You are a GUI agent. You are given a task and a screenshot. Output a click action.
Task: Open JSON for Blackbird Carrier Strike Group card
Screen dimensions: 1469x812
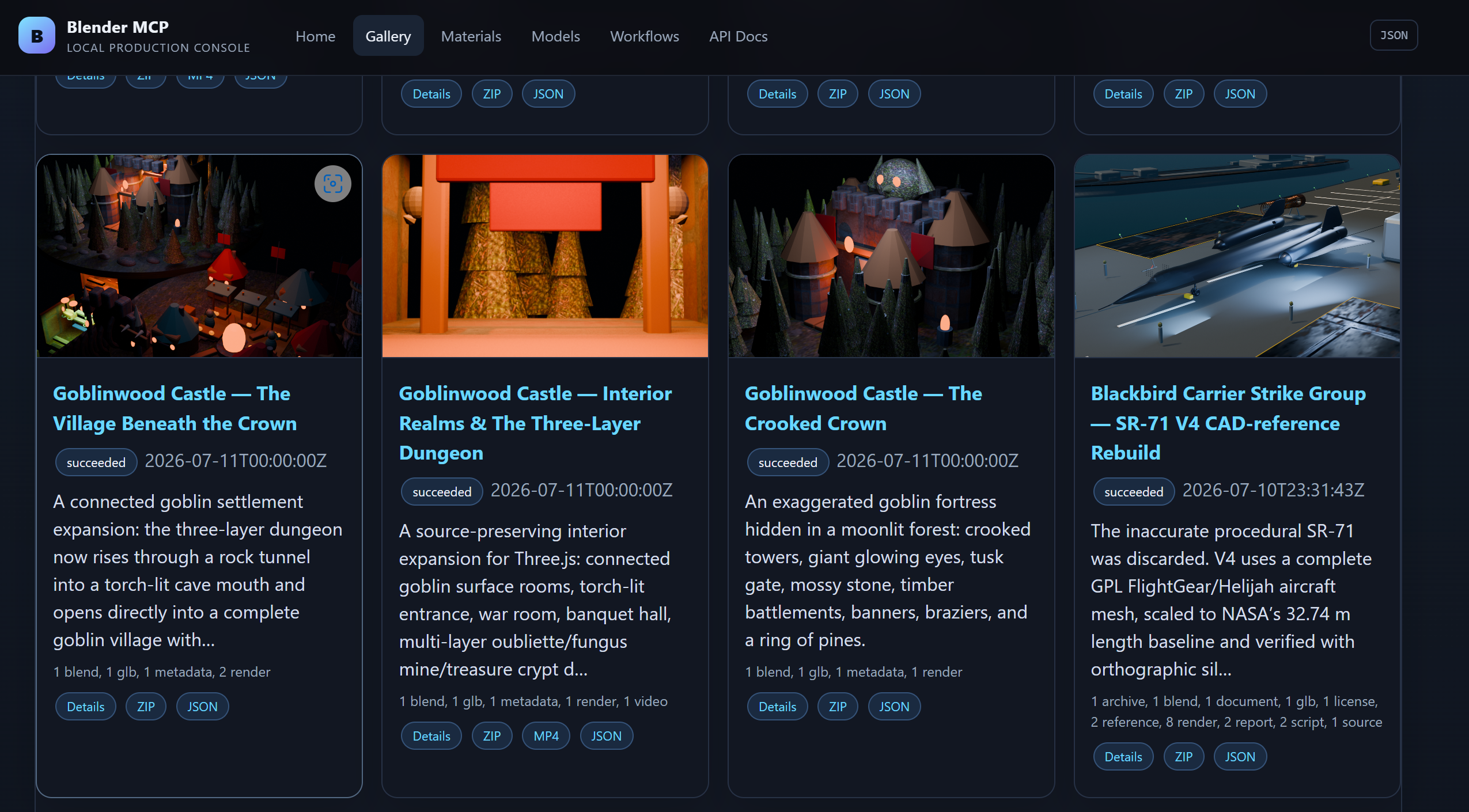pos(1240,757)
